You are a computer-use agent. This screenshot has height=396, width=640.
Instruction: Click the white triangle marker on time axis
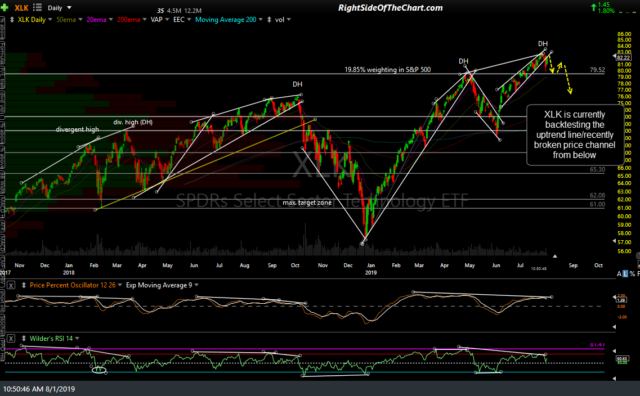(x=555, y=256)
